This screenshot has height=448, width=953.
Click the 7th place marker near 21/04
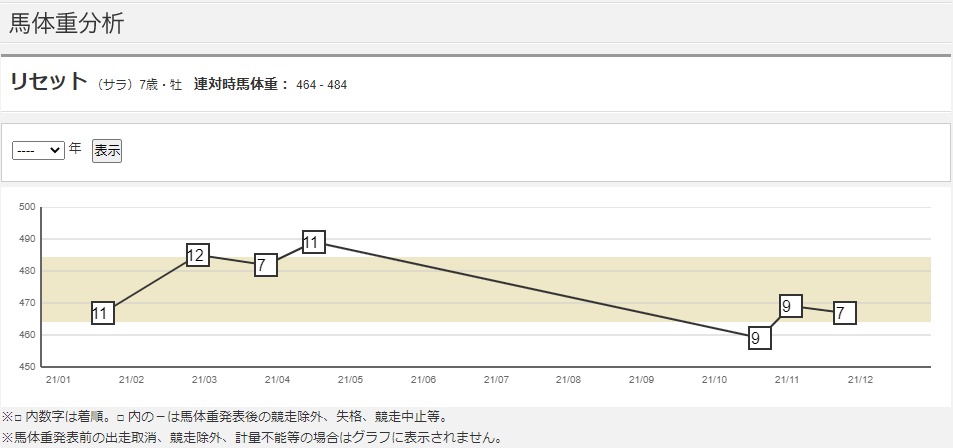pyautogui.click(x=265, y=265)
